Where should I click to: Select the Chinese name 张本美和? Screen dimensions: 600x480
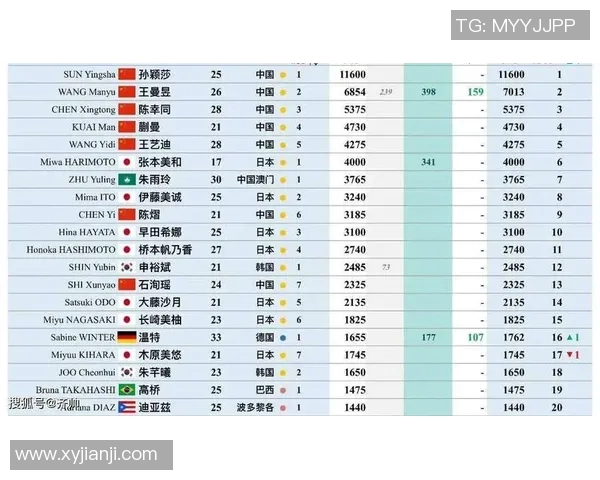(x=160, y=162)
